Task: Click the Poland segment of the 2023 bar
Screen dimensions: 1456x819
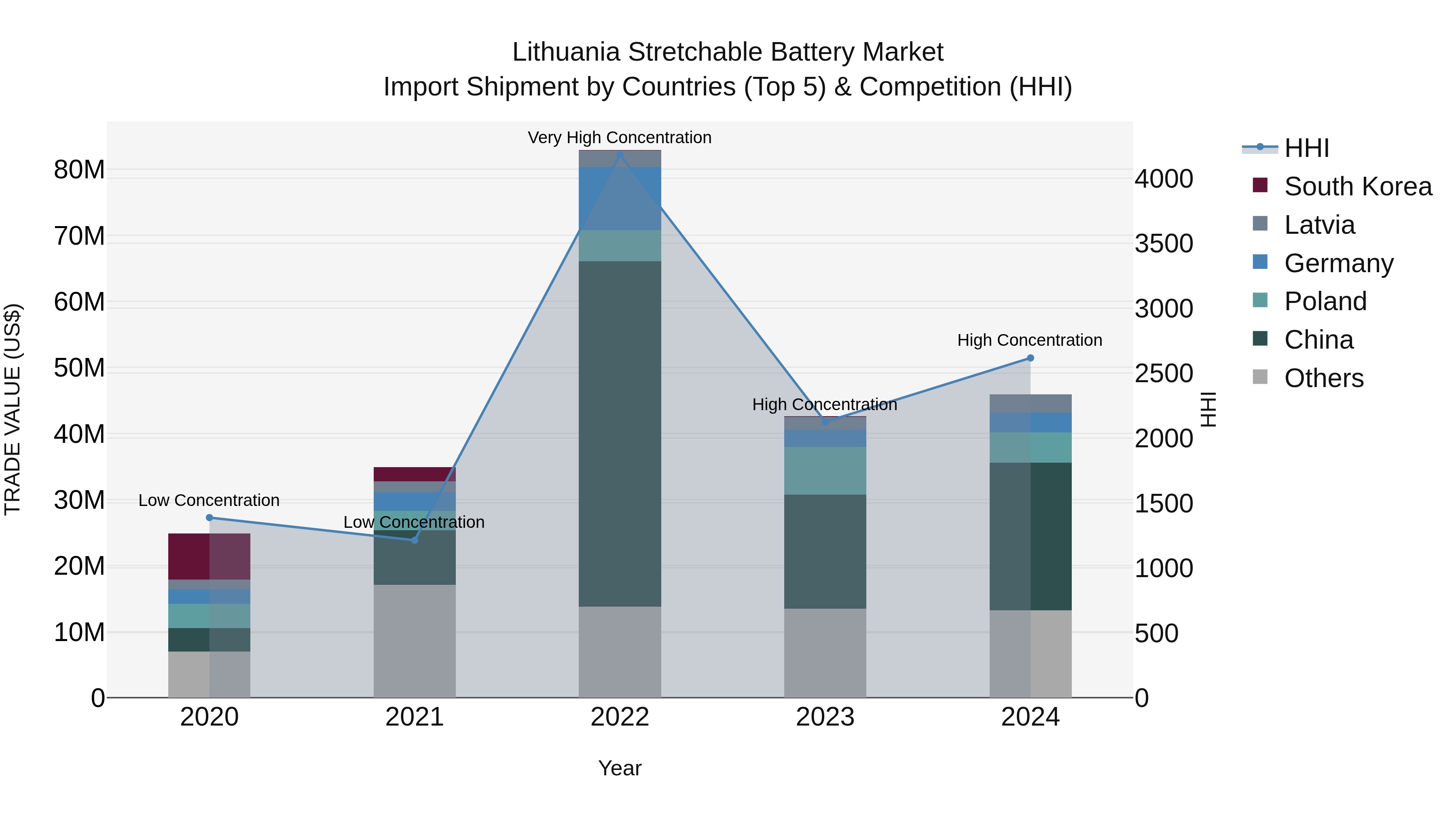Action: (825, 471)
